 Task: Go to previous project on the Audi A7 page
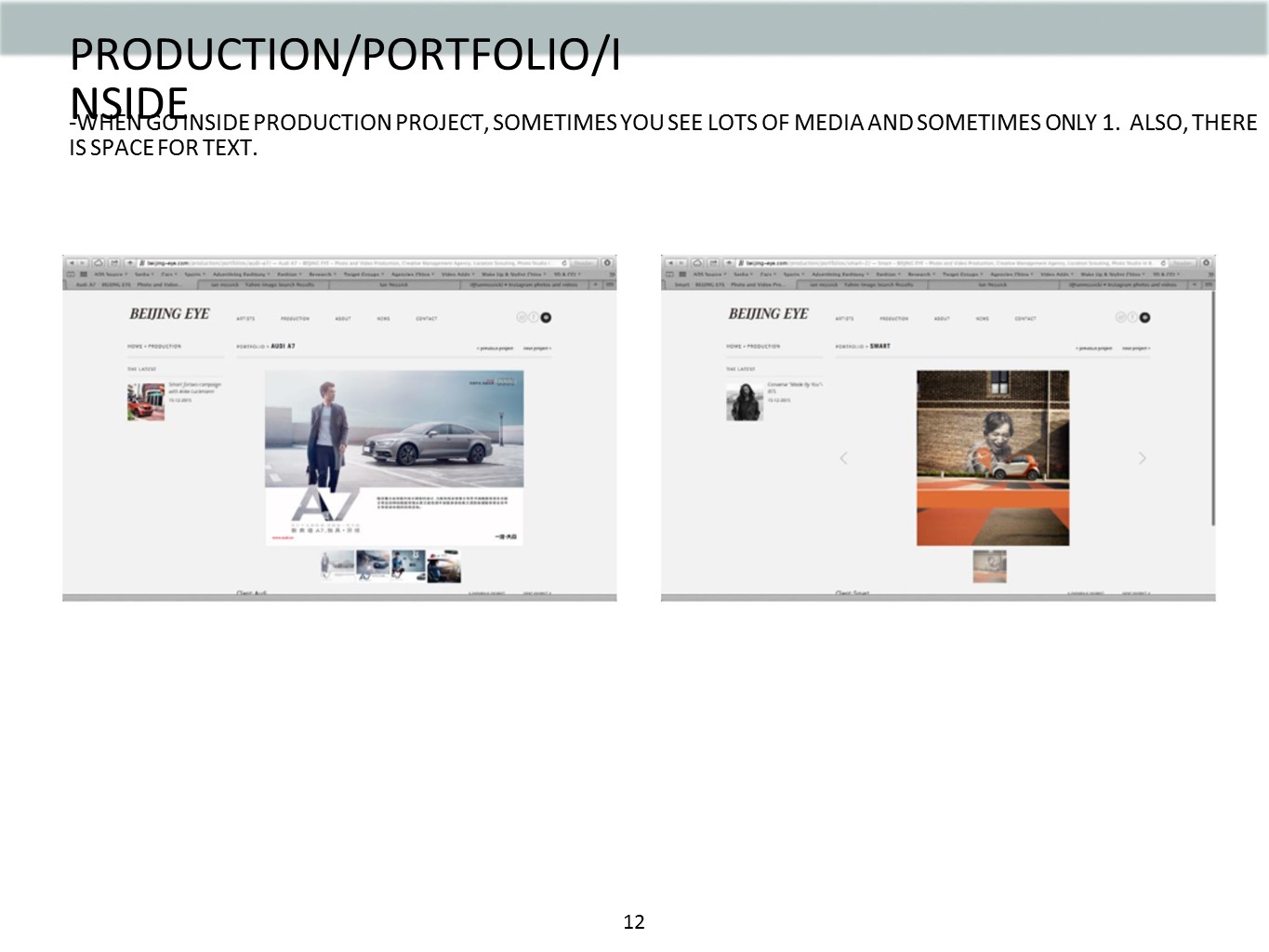(x=495, y=349)
